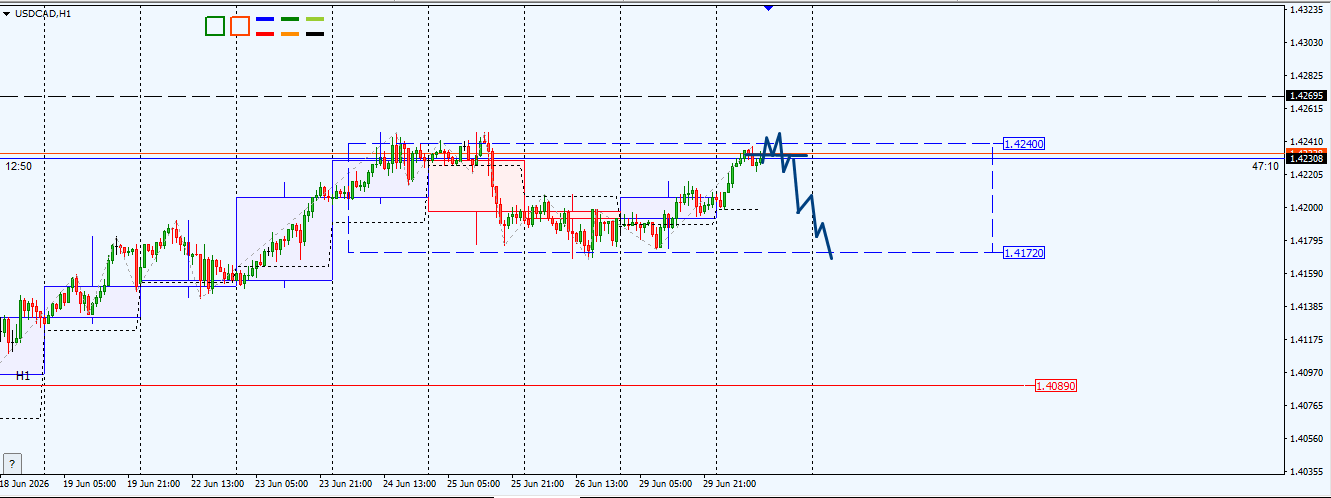
Task: Select the orange line color swatch
Action: pyautogui.click(x=290, y=33)
